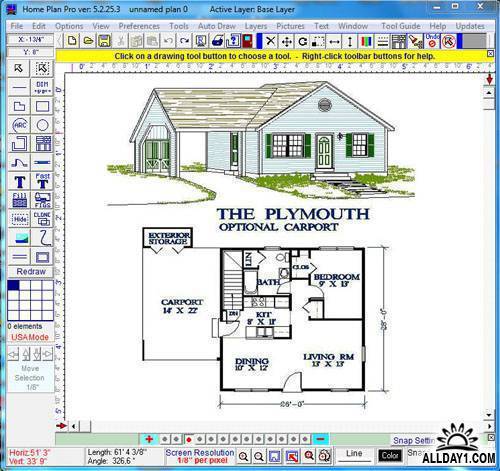
Task: Open the File menu
Action: click(17, 26)
